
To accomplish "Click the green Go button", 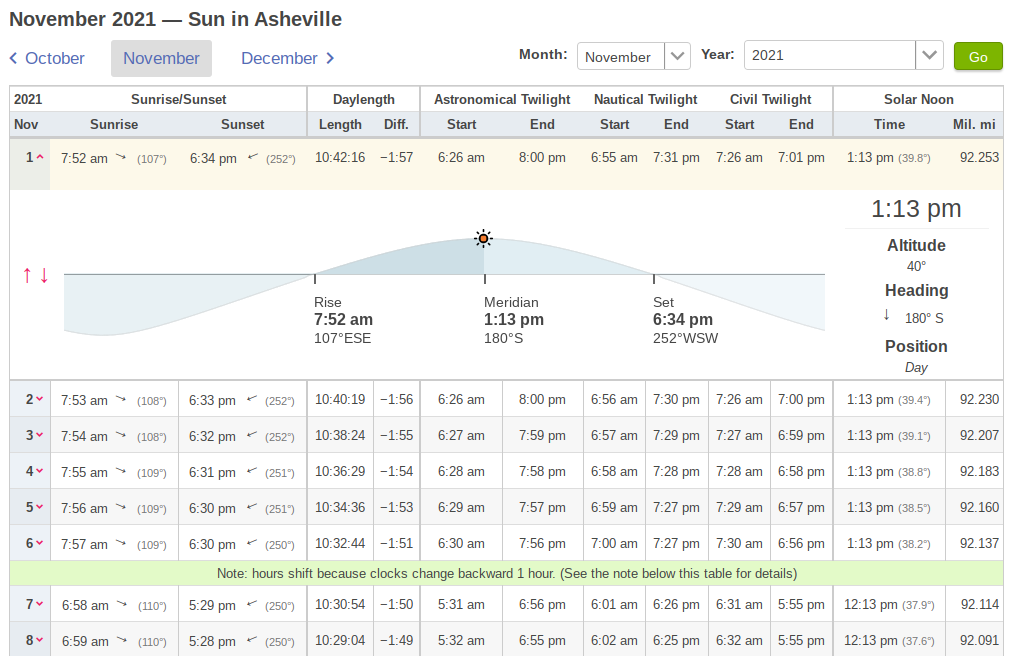I will click(x=977, y=57).
